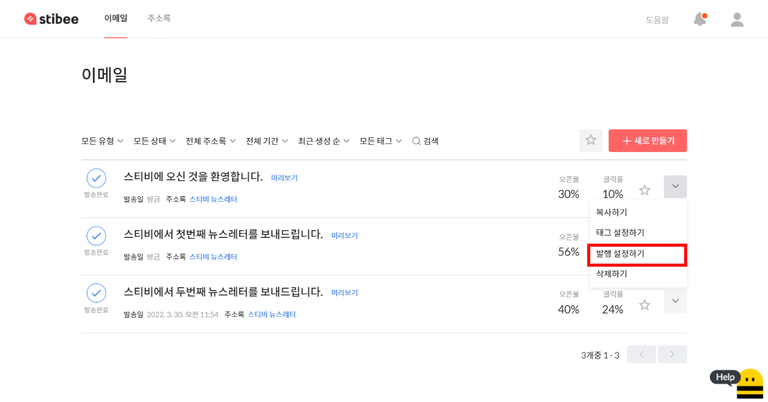This screenshot has height=402, width=768.
Task: Star the second newsletter email
Action: click(644, 304)
